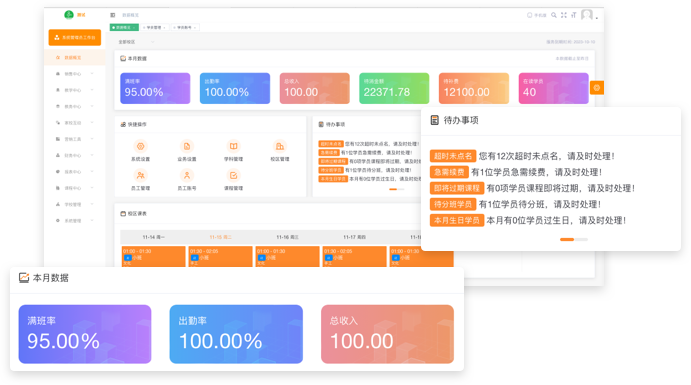Viewport: 691px width, 385px height.
Task: Click the 本月生日学员 tag in enlarged callout
Action: click(x=457, y=220)
